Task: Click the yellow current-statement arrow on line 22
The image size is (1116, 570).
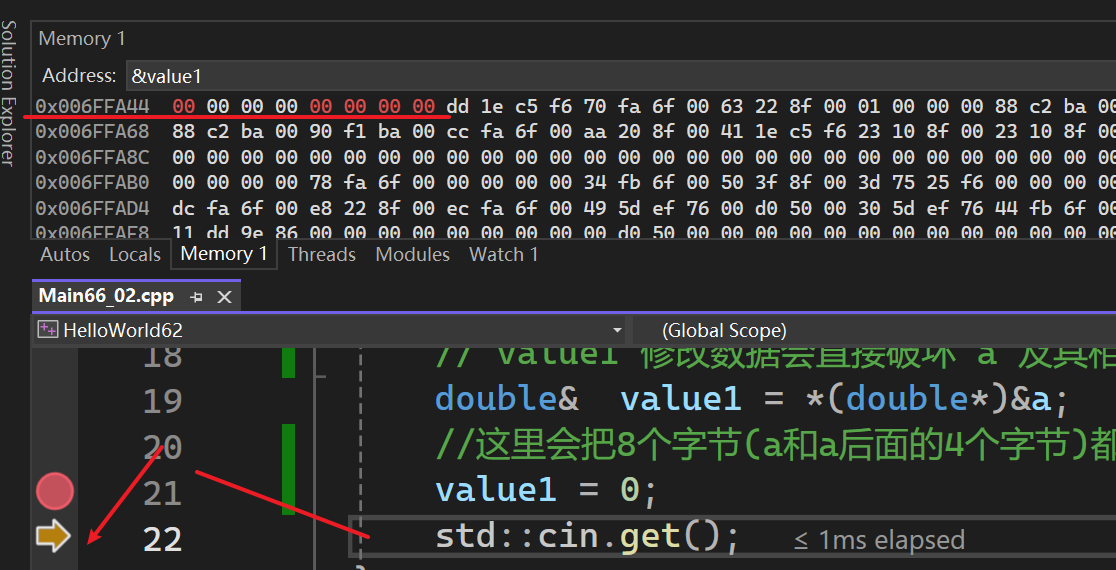Action: click(53, 537)
